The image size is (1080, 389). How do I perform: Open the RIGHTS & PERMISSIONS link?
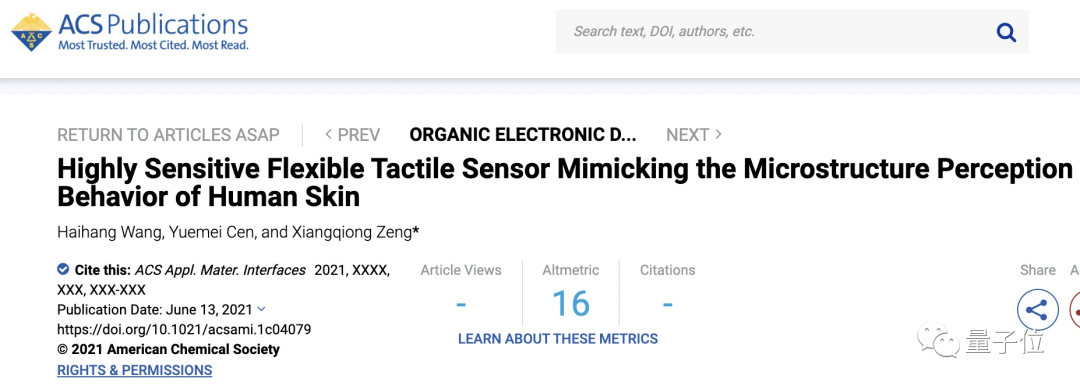134,370
